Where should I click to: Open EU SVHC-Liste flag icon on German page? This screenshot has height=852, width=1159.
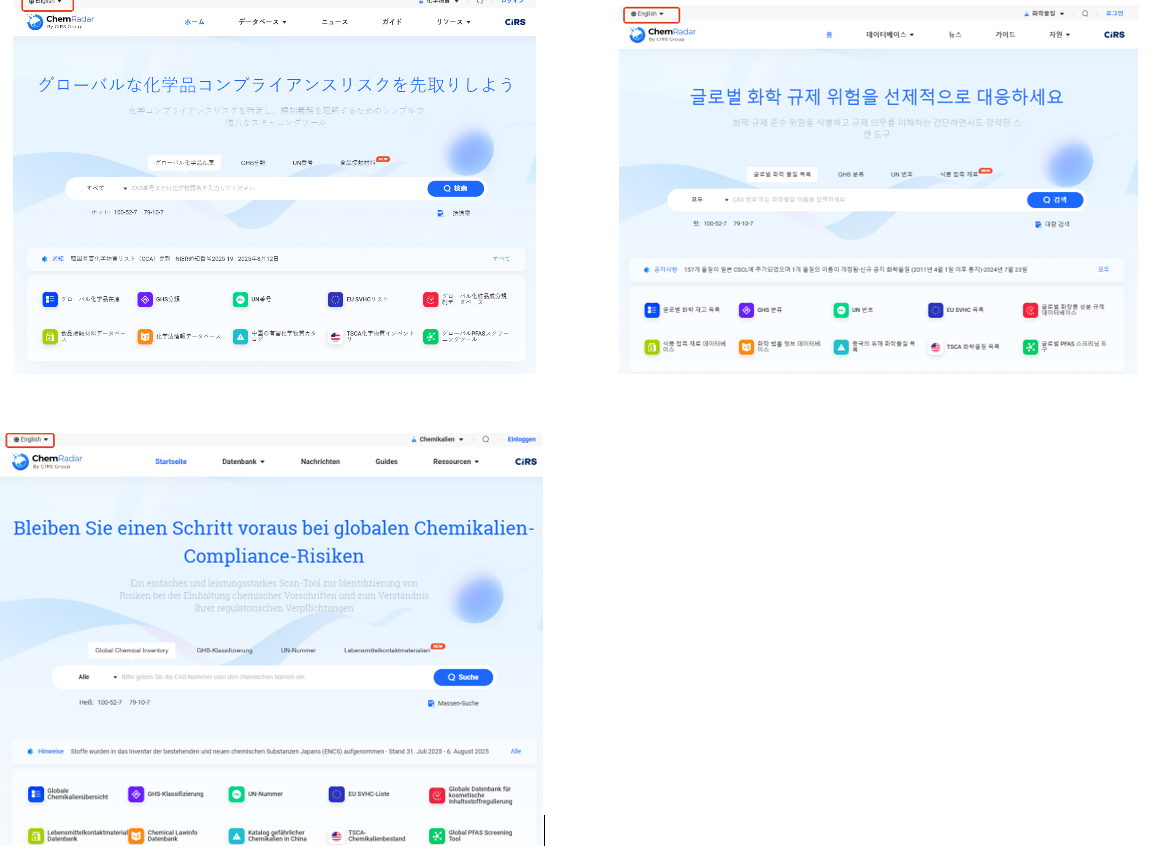click(337, 794)
